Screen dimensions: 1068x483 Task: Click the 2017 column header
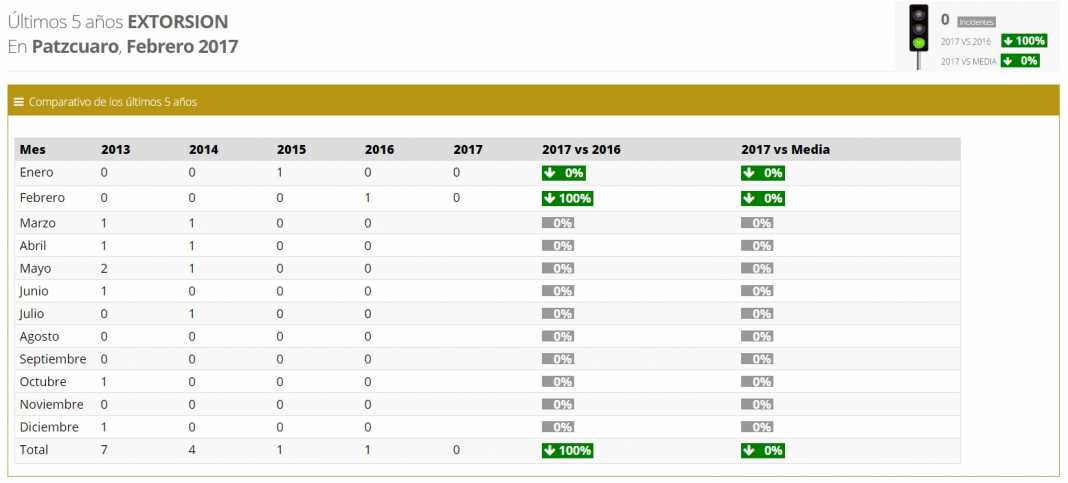click(x=468, y=149)
